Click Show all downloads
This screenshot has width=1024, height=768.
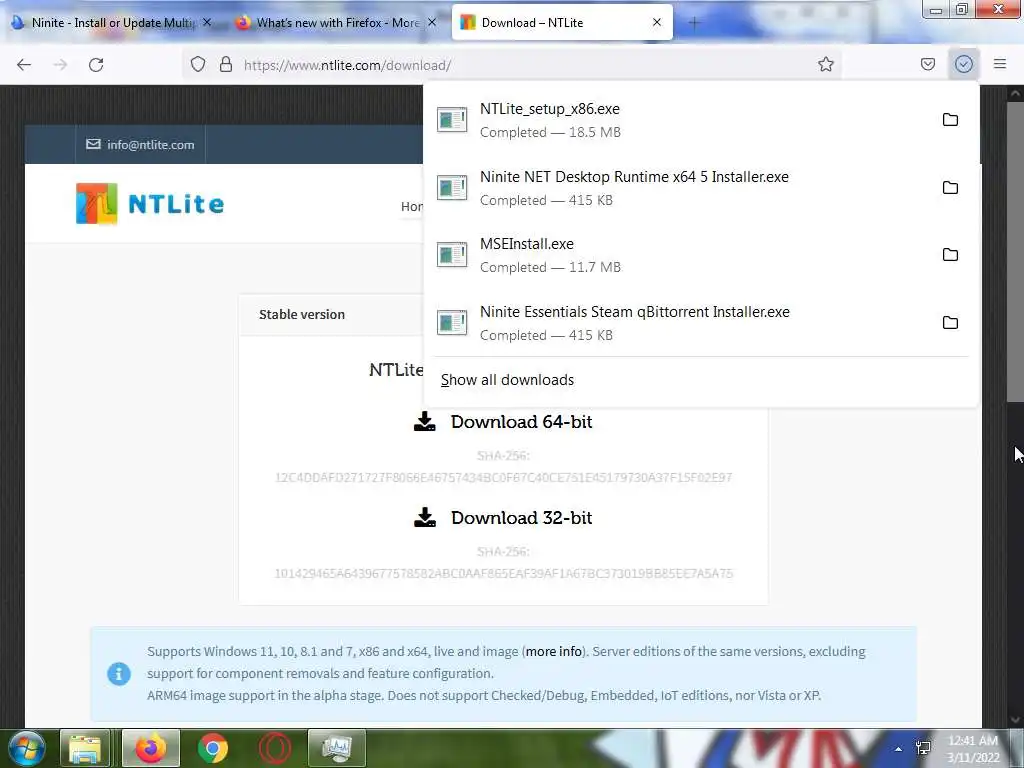click(x=507, y=380)
